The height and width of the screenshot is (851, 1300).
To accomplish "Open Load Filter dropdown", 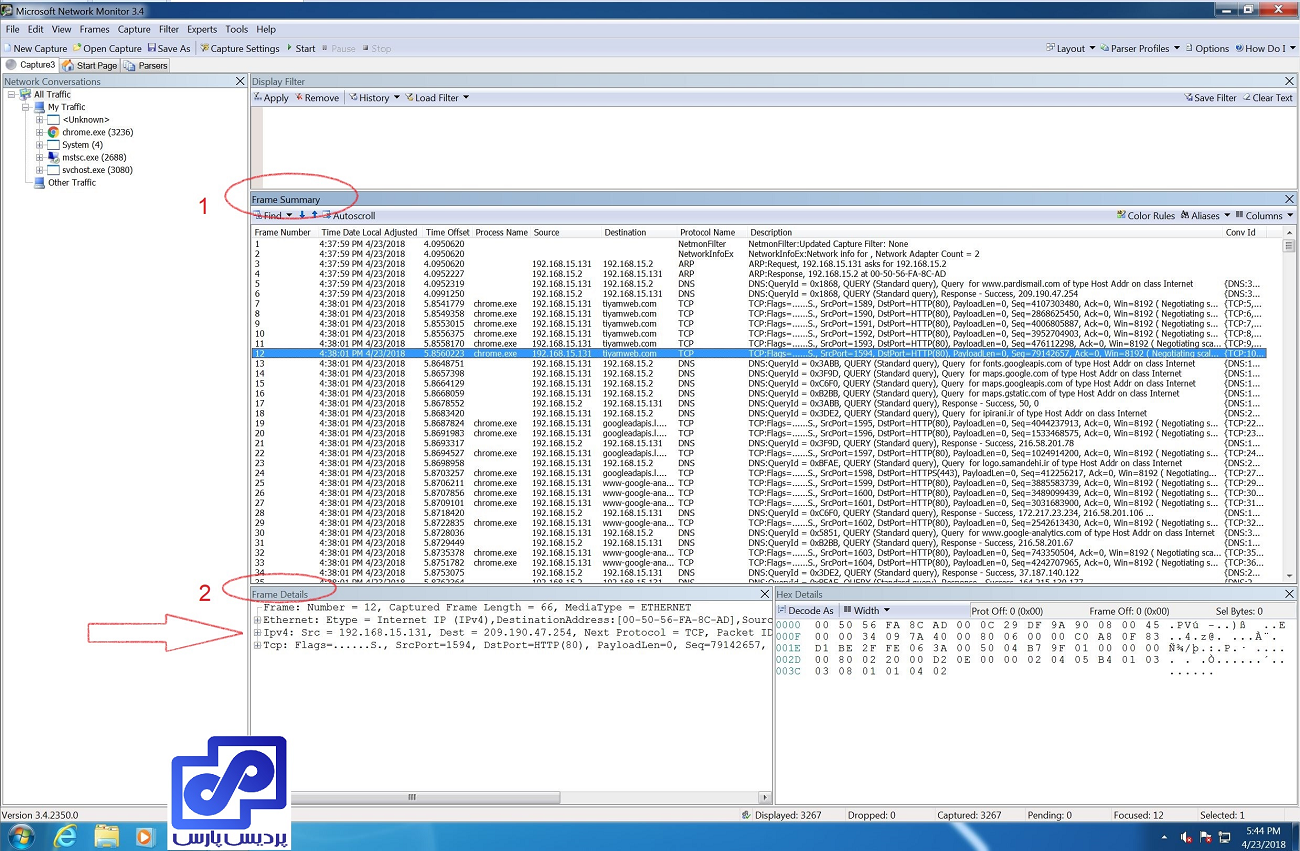I will pos(436,98).
